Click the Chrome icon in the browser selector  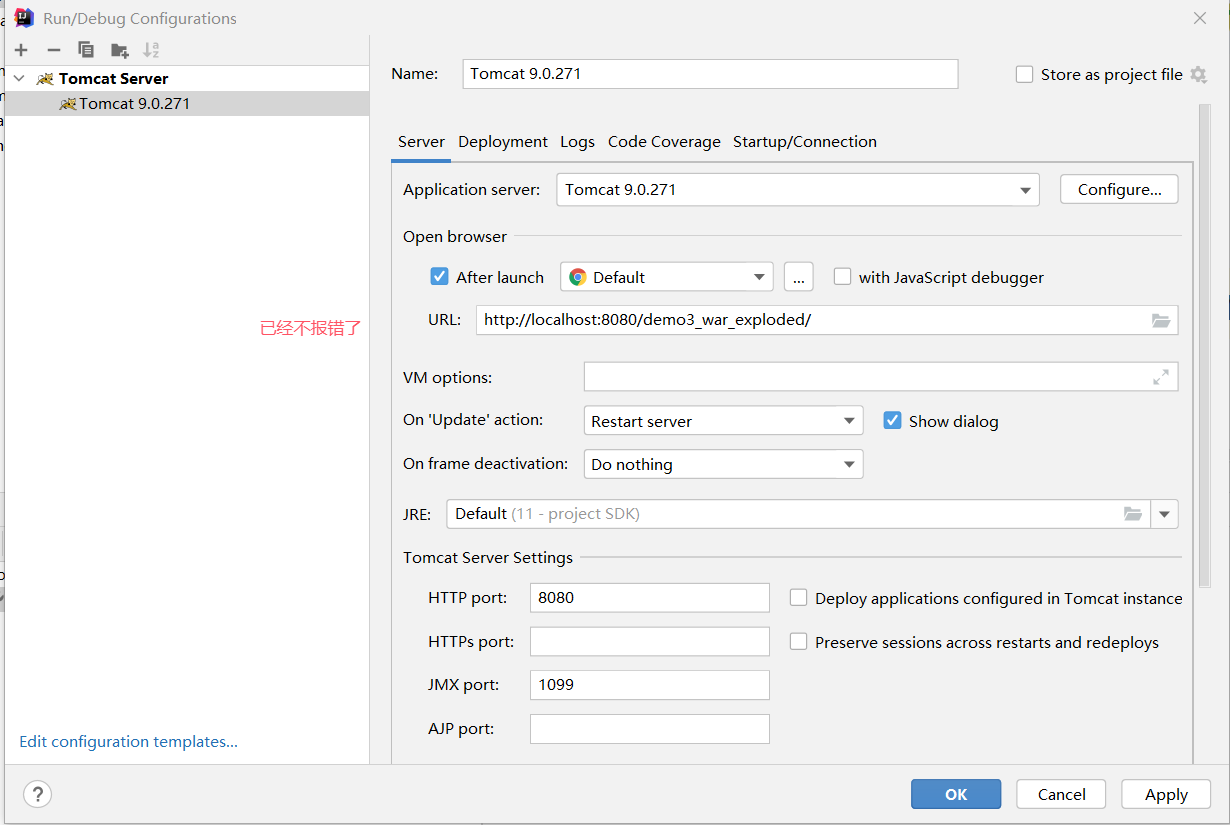pyautogui.click(x=577, y=277)
